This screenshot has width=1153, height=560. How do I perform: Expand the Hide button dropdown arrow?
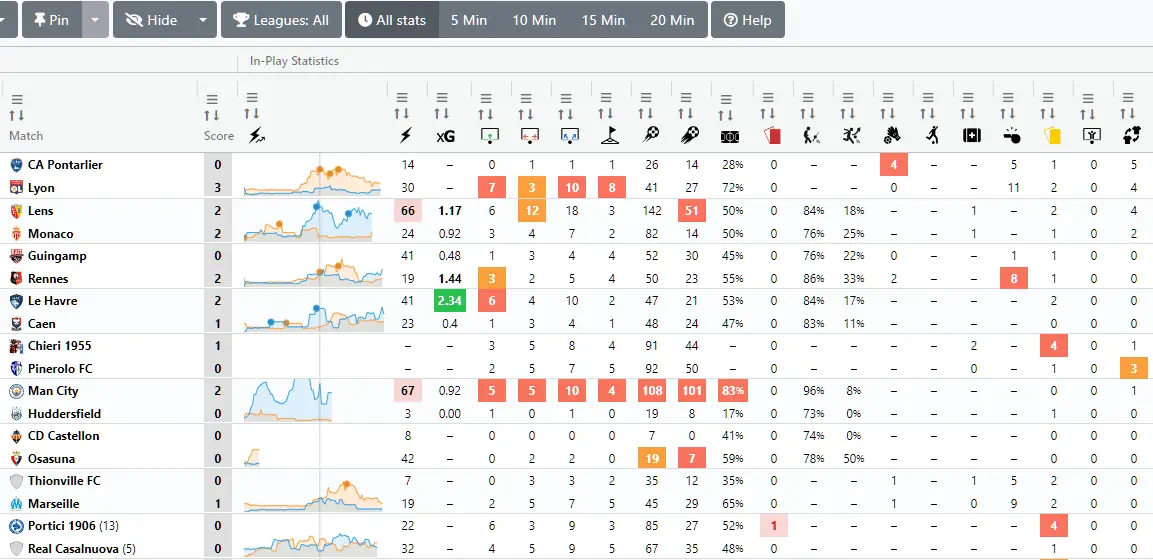[x=203, y=20]
